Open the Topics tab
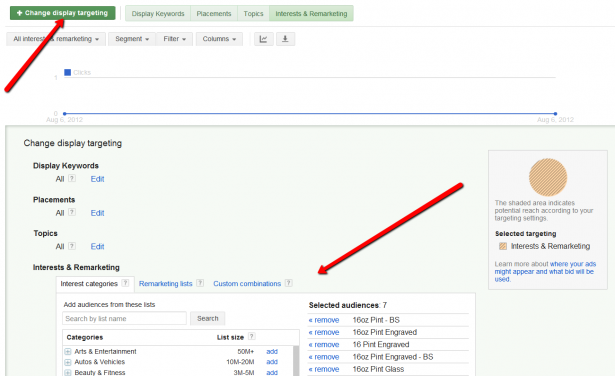The image size is (615, 376). pos(253,14)
